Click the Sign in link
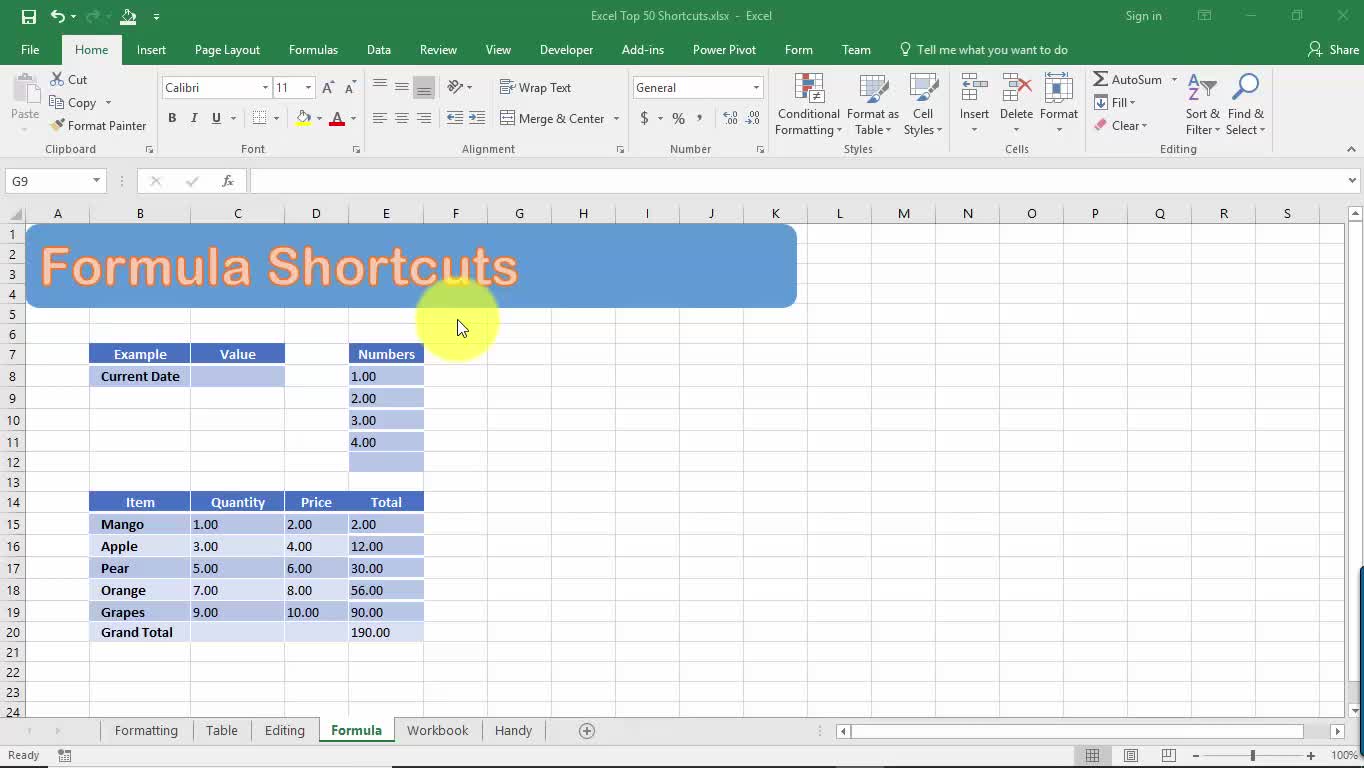The height and width of the screenshot is (768, 1364). [1143, 16]
